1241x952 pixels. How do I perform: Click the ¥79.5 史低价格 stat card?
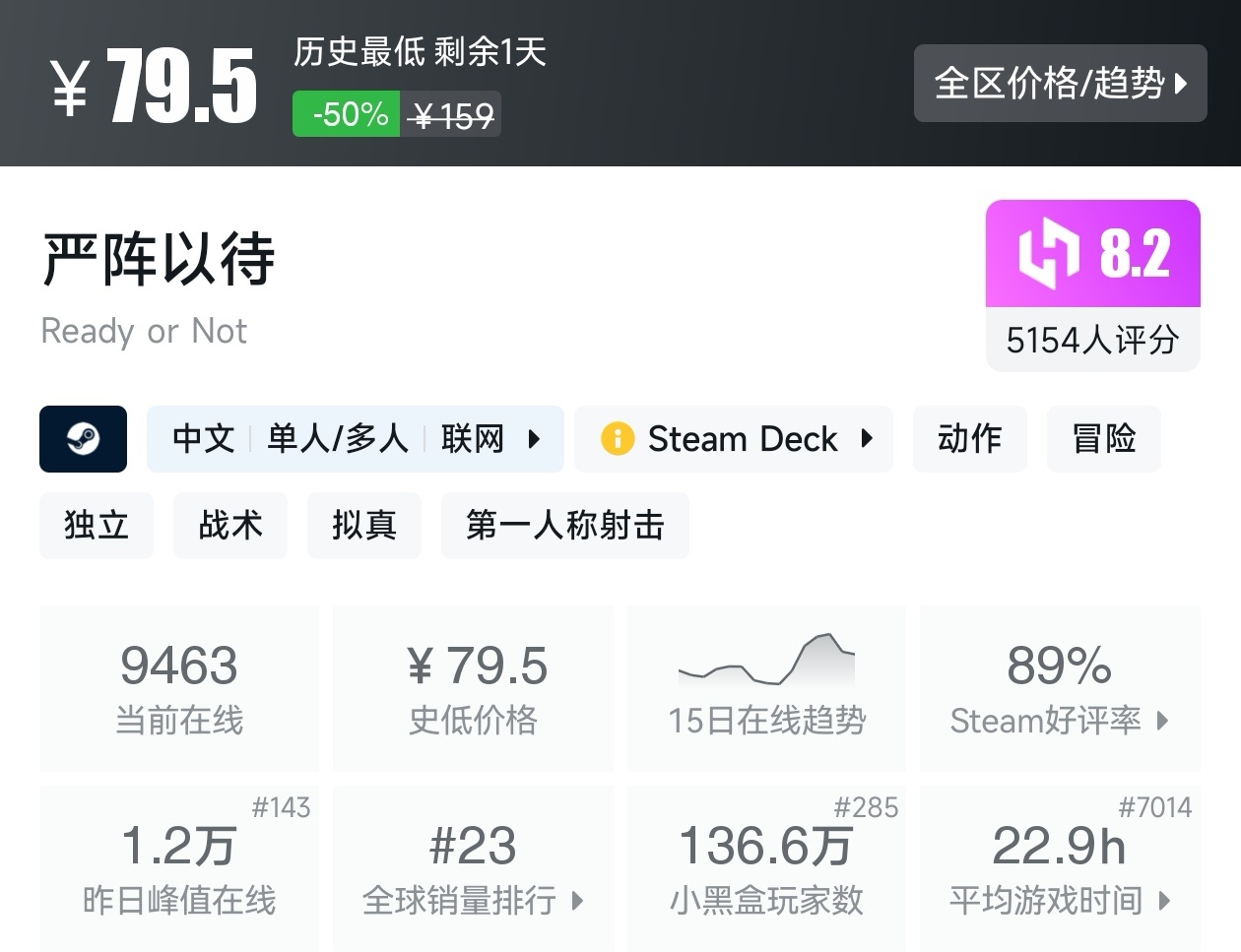click(473, 688)
